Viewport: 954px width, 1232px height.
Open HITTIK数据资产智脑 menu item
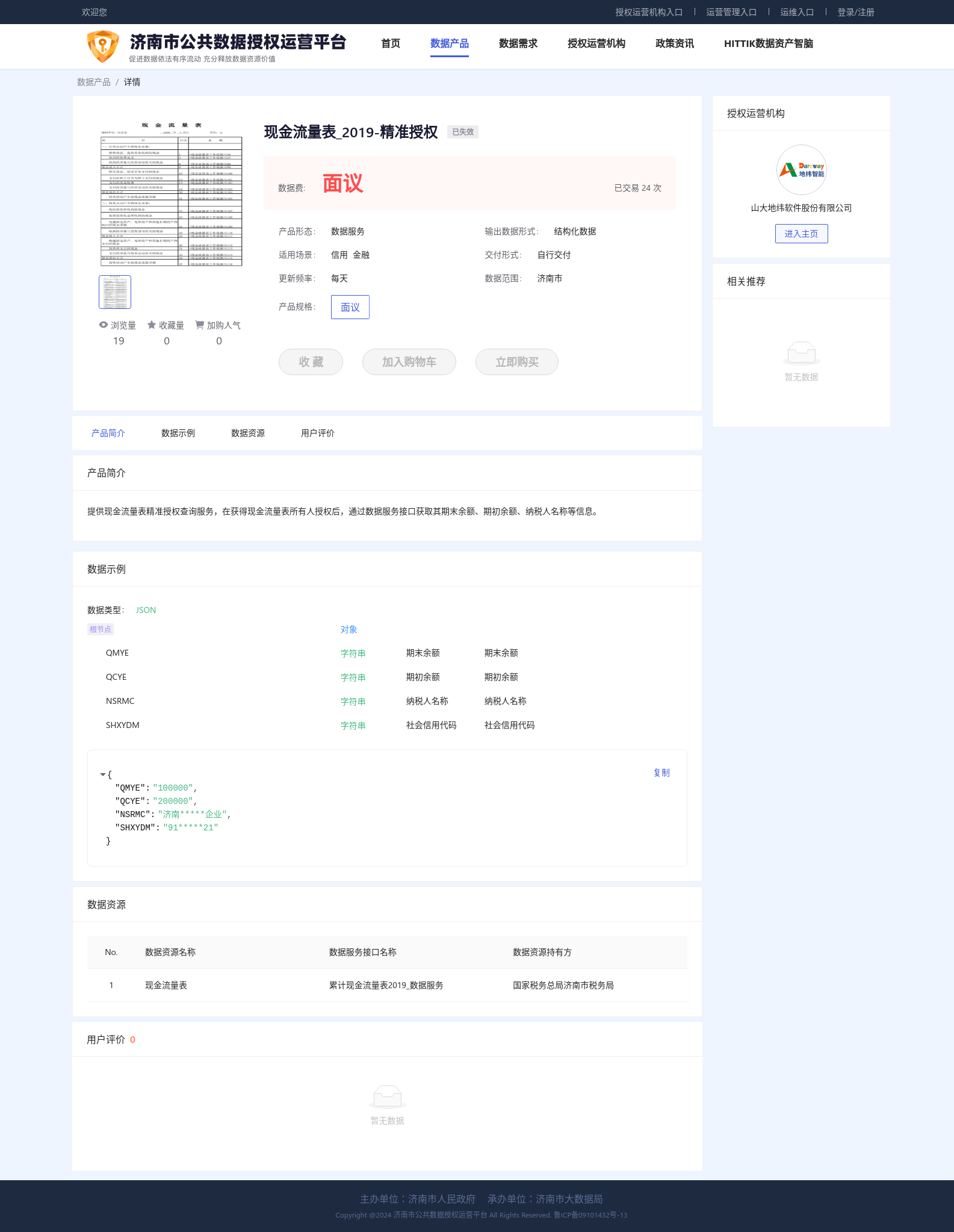pyautogui.click(x=769, y=43)
